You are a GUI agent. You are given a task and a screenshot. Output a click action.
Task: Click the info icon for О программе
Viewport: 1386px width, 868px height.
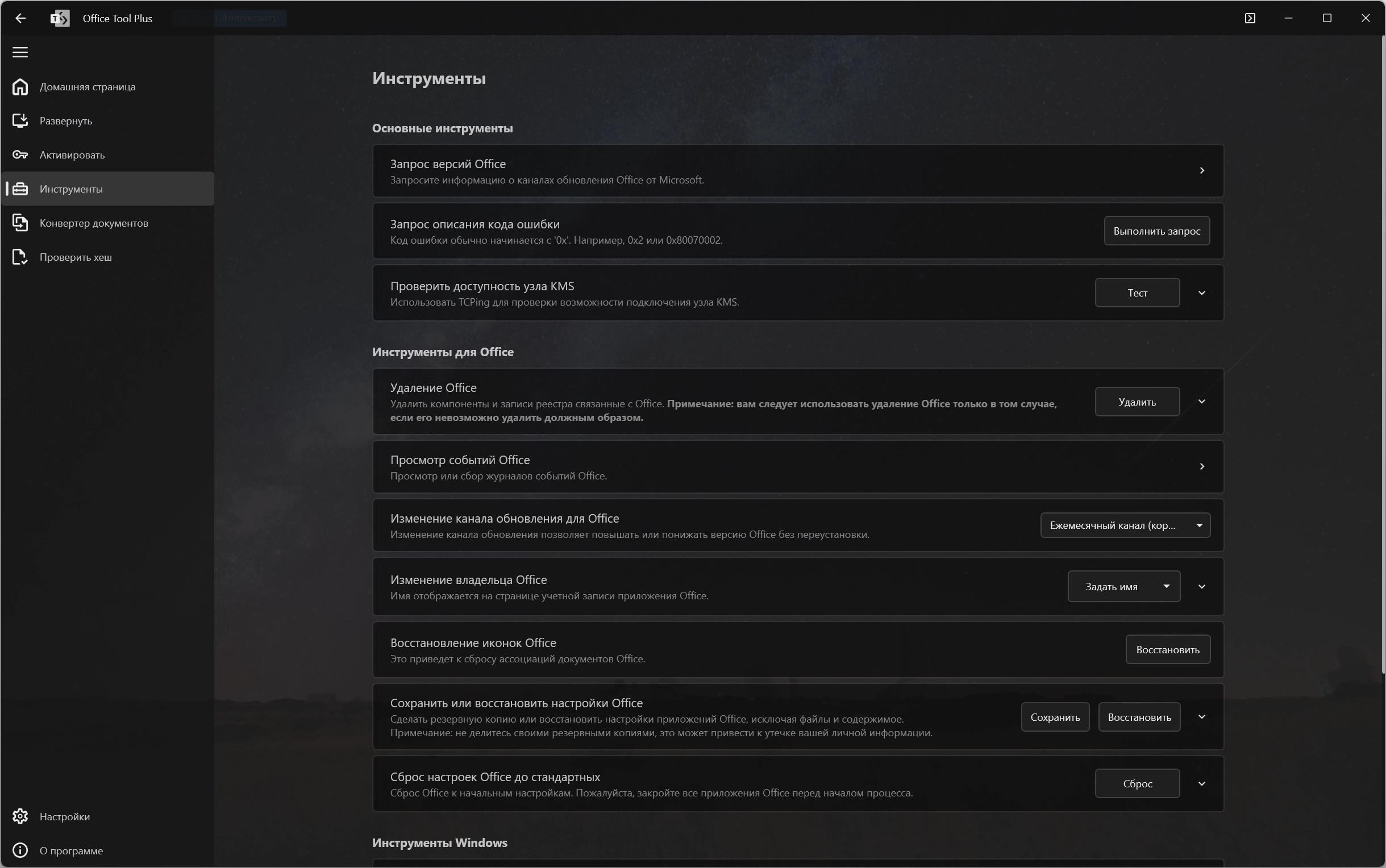[x=20, y=850]
